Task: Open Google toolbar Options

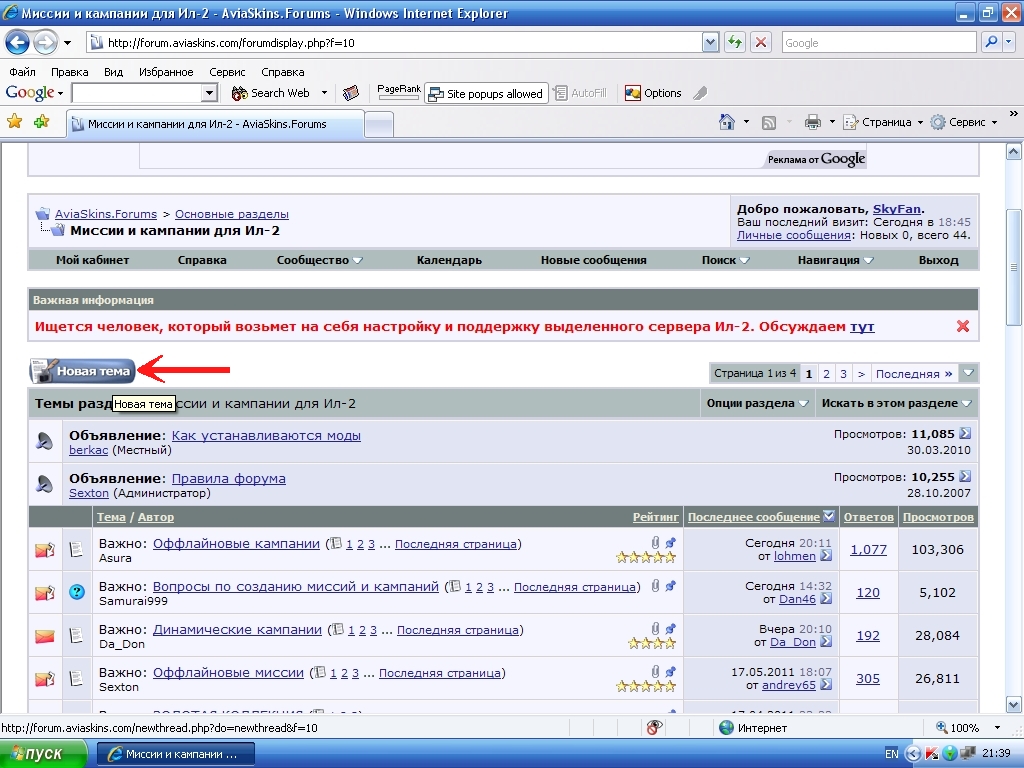Action: pyautogui.click(x=653, y=93)
